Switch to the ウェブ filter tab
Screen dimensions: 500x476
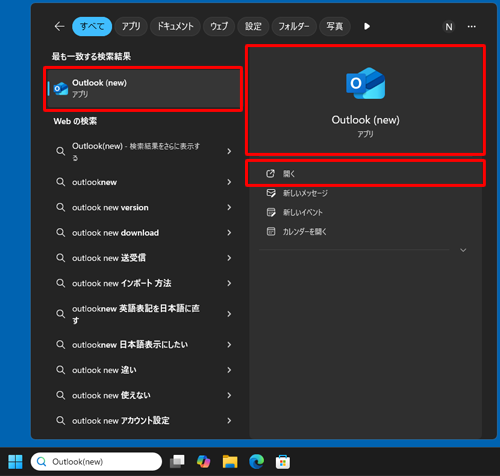[x=219, y=26]
